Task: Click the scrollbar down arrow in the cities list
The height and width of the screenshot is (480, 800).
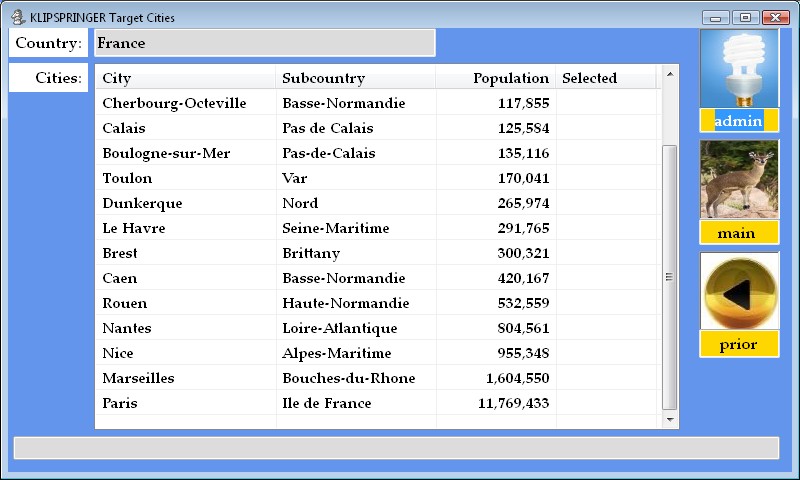Action: click(x=670, y=420)
